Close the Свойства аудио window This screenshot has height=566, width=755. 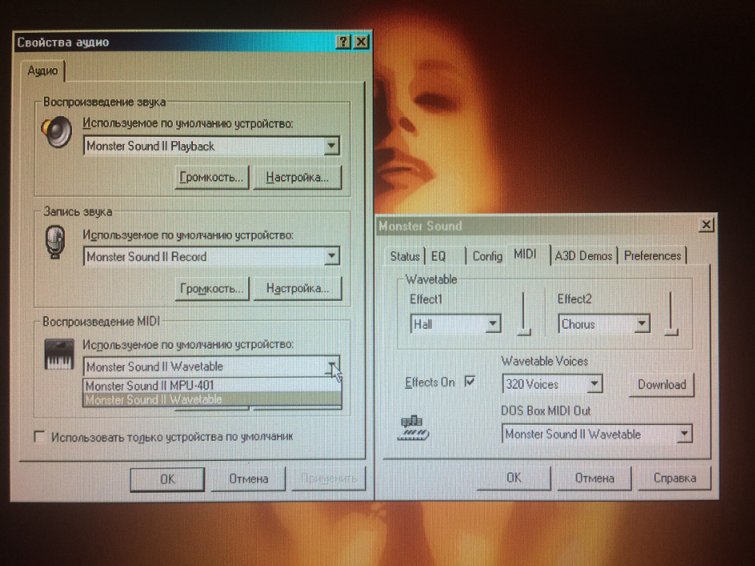point(361,42)
